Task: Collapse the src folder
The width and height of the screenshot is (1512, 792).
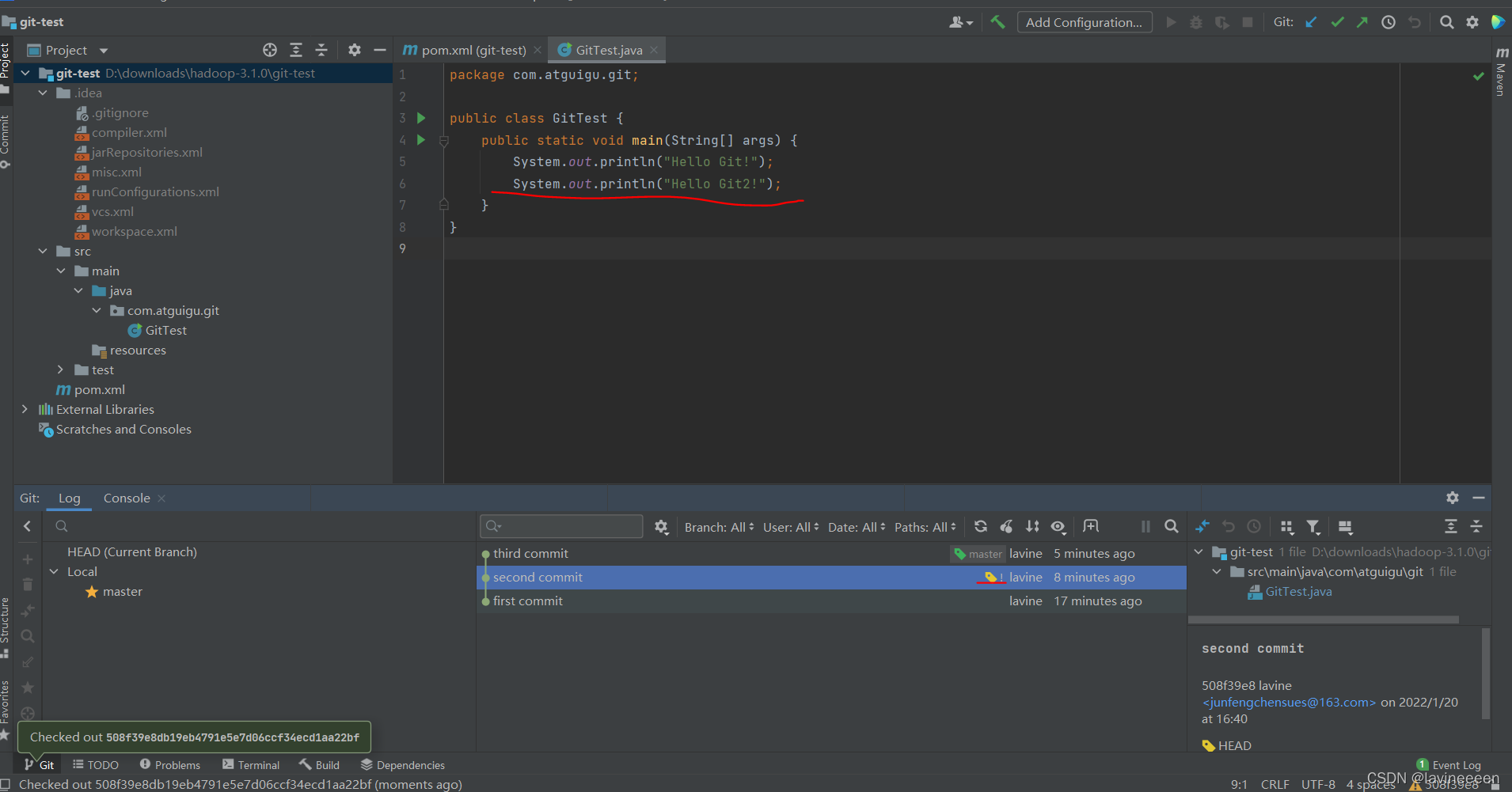Action: 43,251
